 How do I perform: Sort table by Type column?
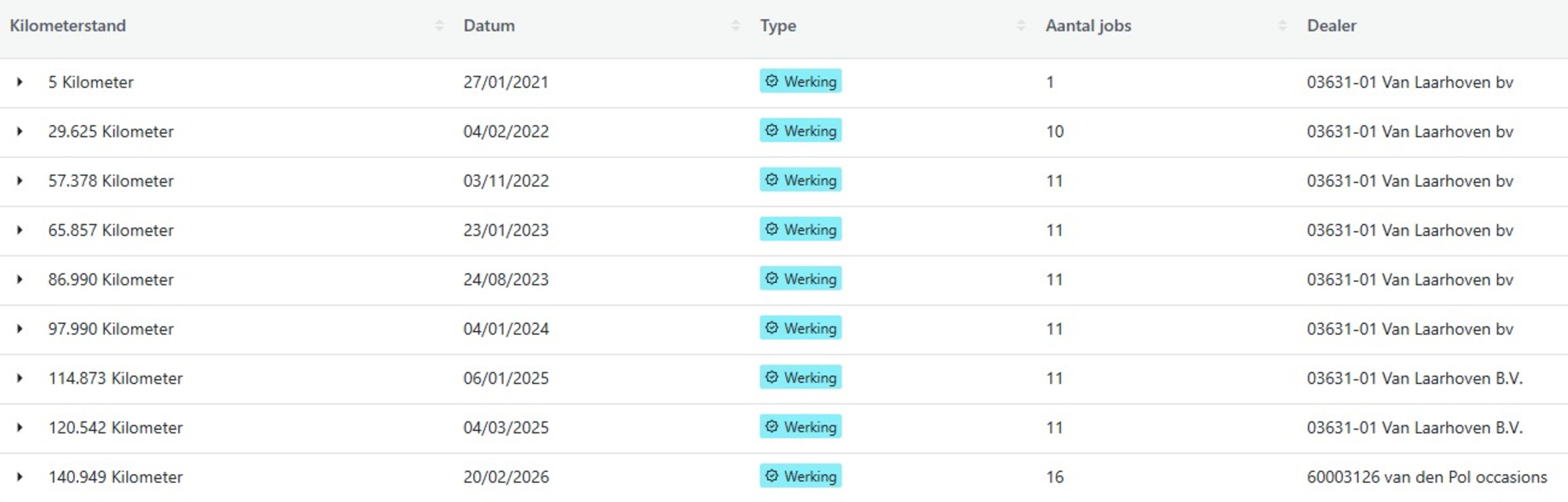click(1021, 26)
